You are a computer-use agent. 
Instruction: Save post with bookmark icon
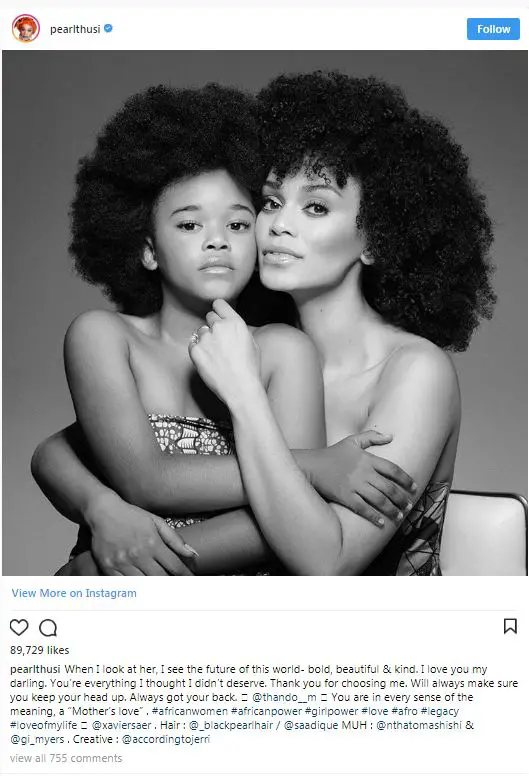[x=510, y=626]
